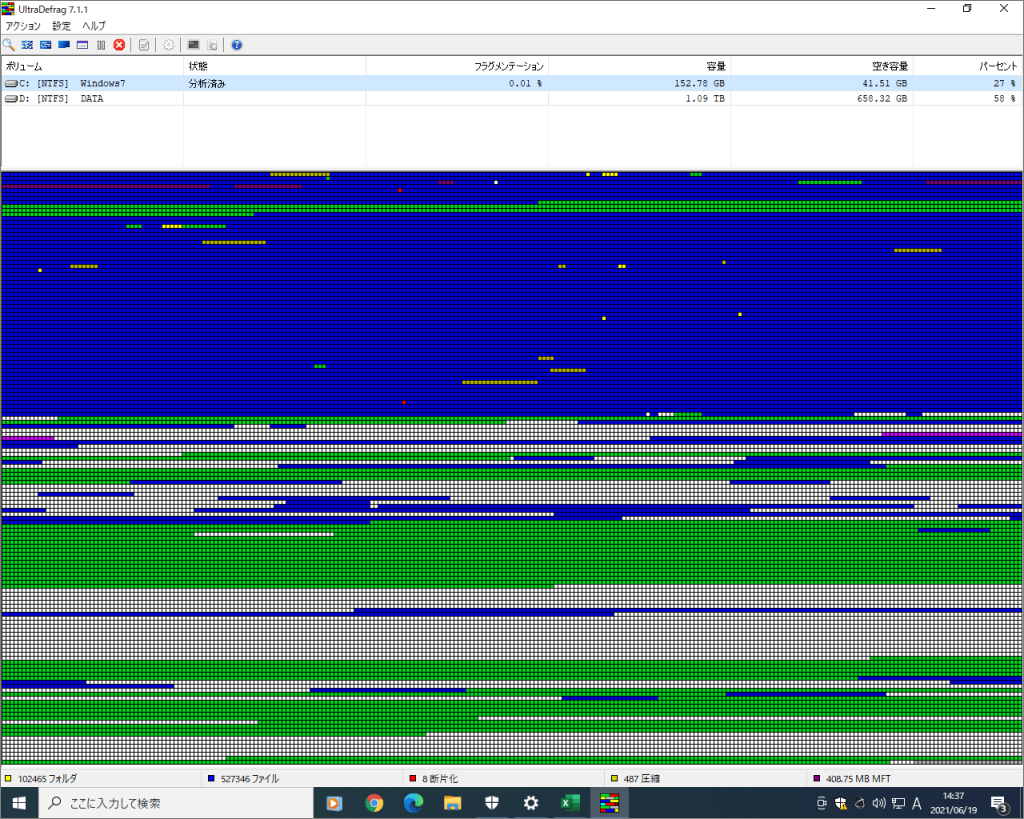Viewport: 1024px width, 819px height.
Task: Open Google Chrome from the taskbar
Action: [x=374, y=803]
